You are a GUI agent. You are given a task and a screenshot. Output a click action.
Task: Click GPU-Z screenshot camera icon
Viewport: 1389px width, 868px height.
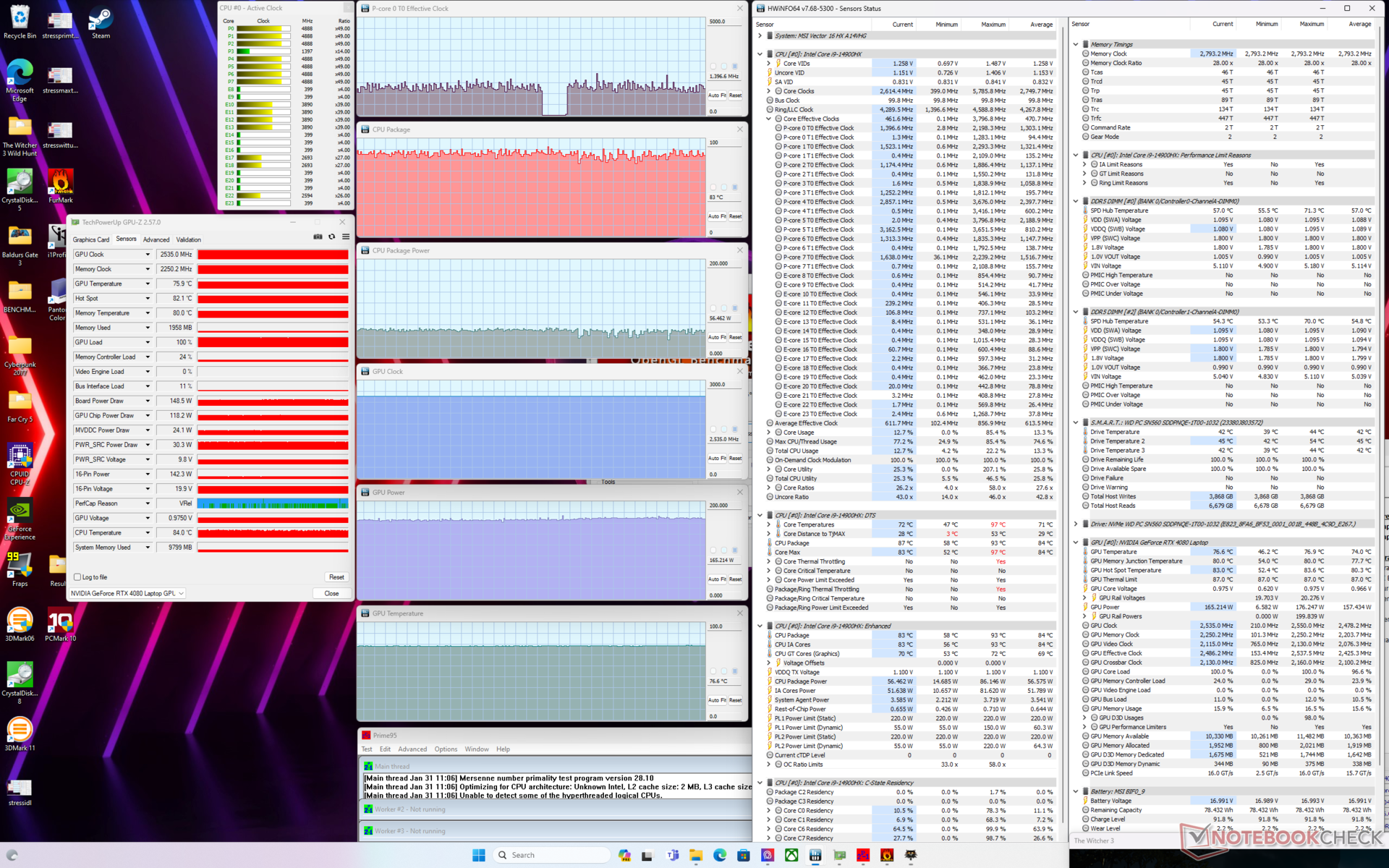coord(318,237)
